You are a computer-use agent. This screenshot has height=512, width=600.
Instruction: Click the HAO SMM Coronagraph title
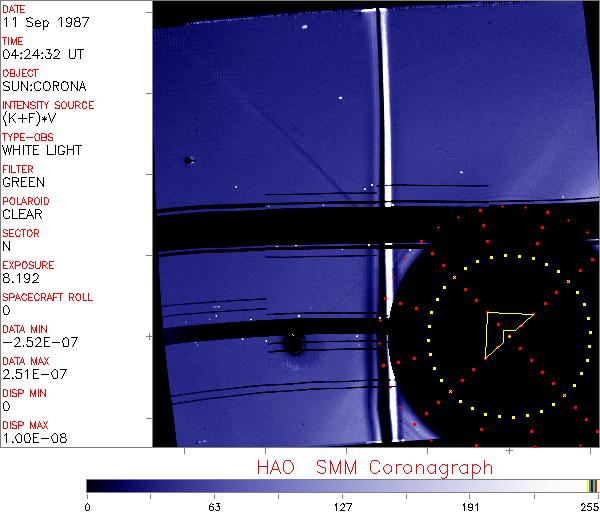click(x=375, y=467)
